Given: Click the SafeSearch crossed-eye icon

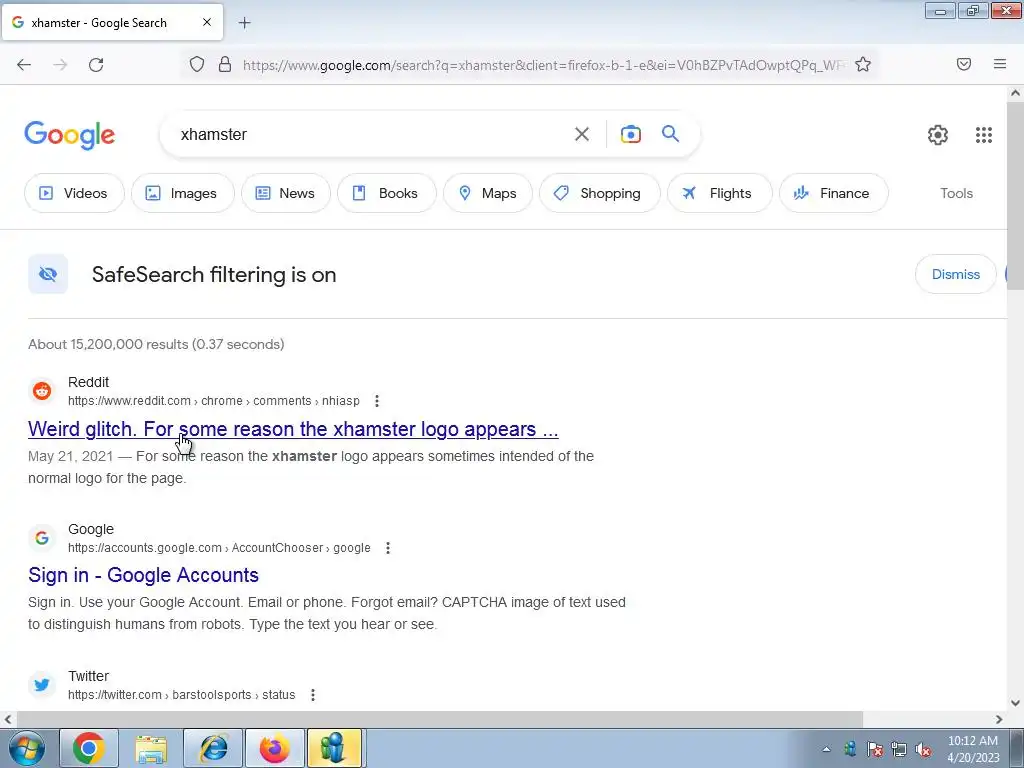Looking at the screenshot, I should (48, 274).
